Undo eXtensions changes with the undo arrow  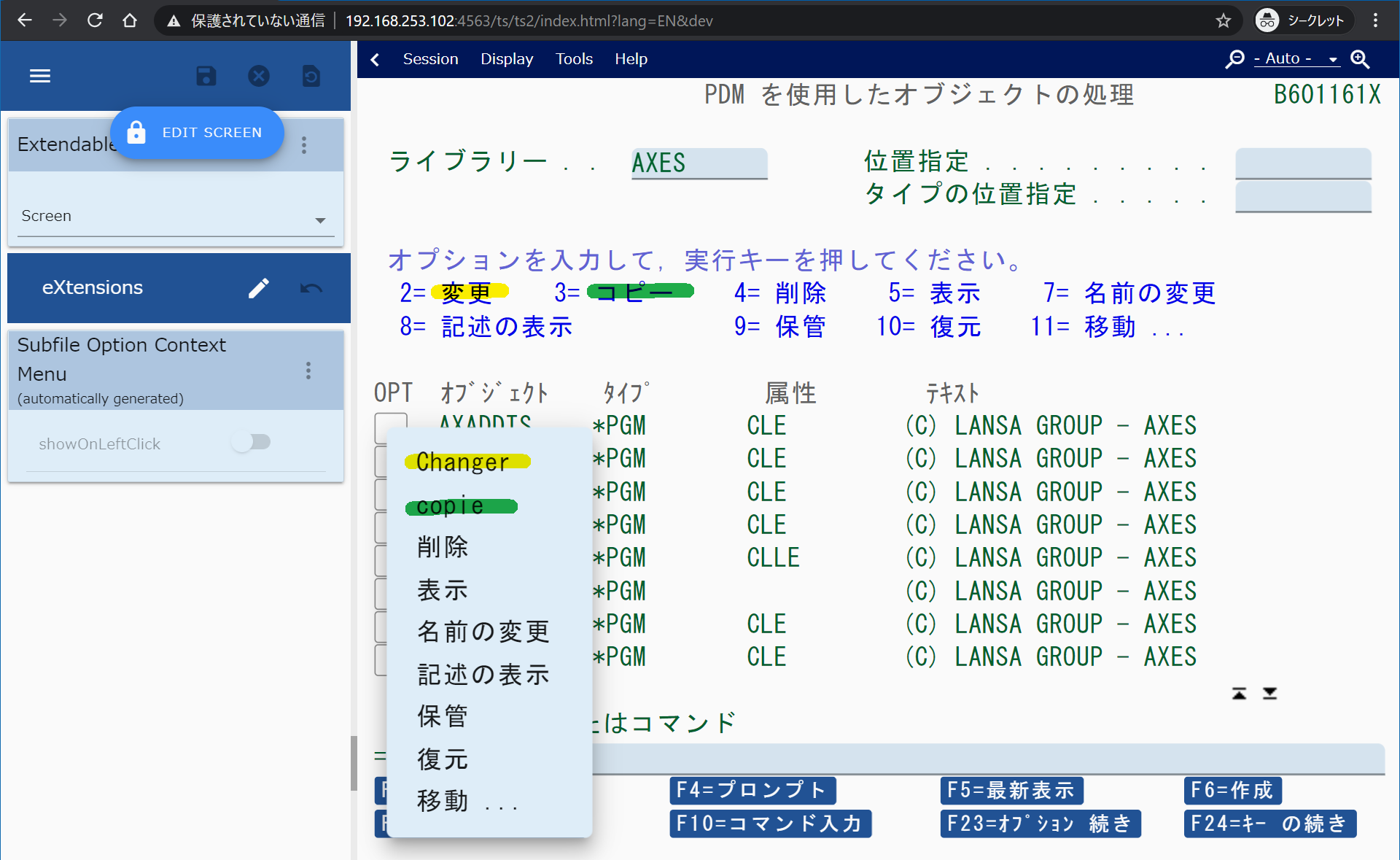click(x=311, y=288)
